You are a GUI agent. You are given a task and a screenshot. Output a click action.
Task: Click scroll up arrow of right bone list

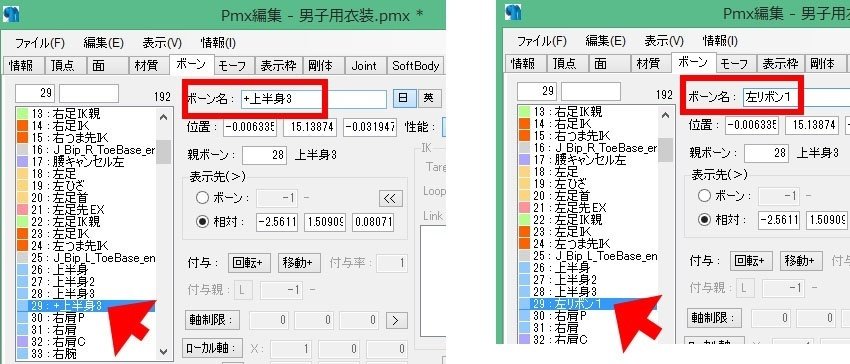click(665, 116)
